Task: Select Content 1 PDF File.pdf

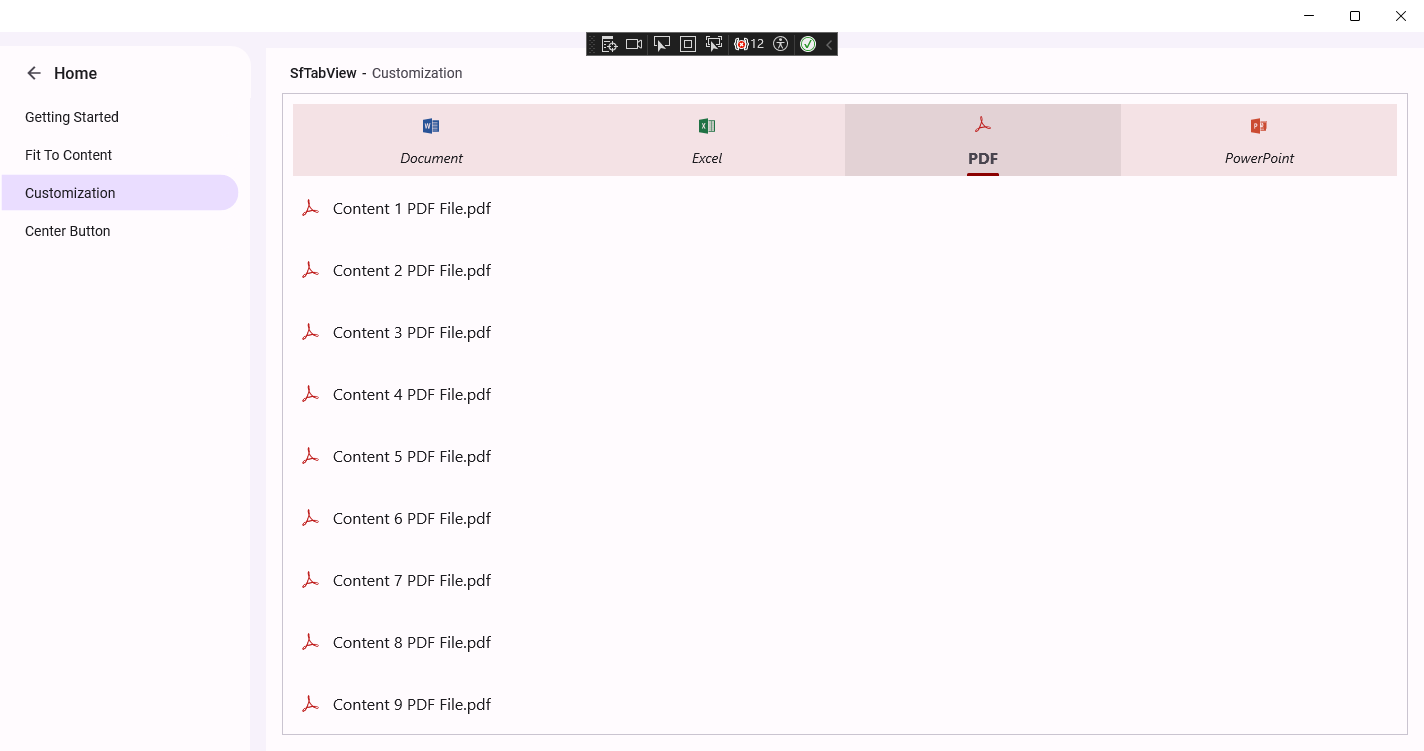Action: click(412, 208)
